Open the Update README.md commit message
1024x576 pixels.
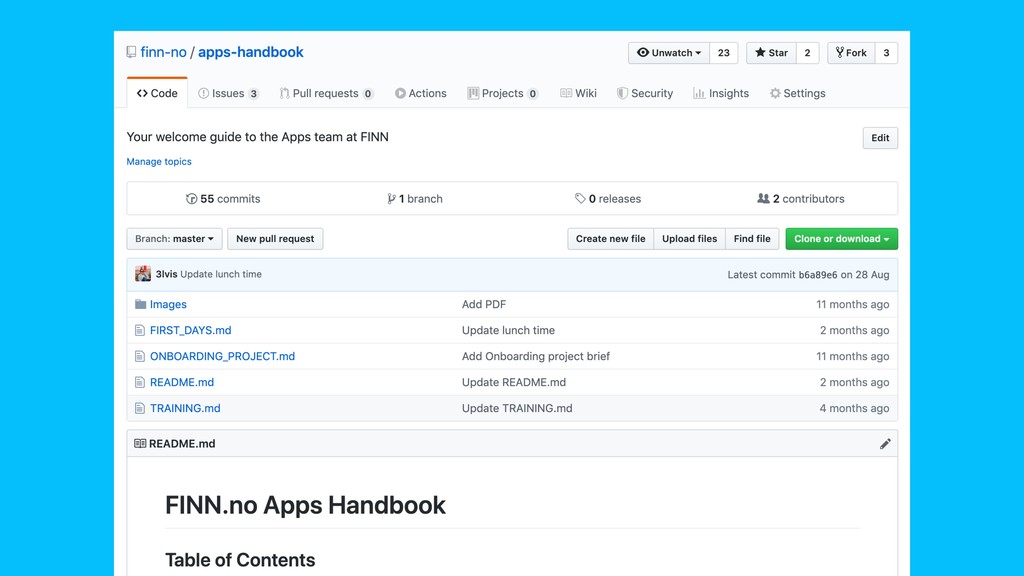pos(514,383)
